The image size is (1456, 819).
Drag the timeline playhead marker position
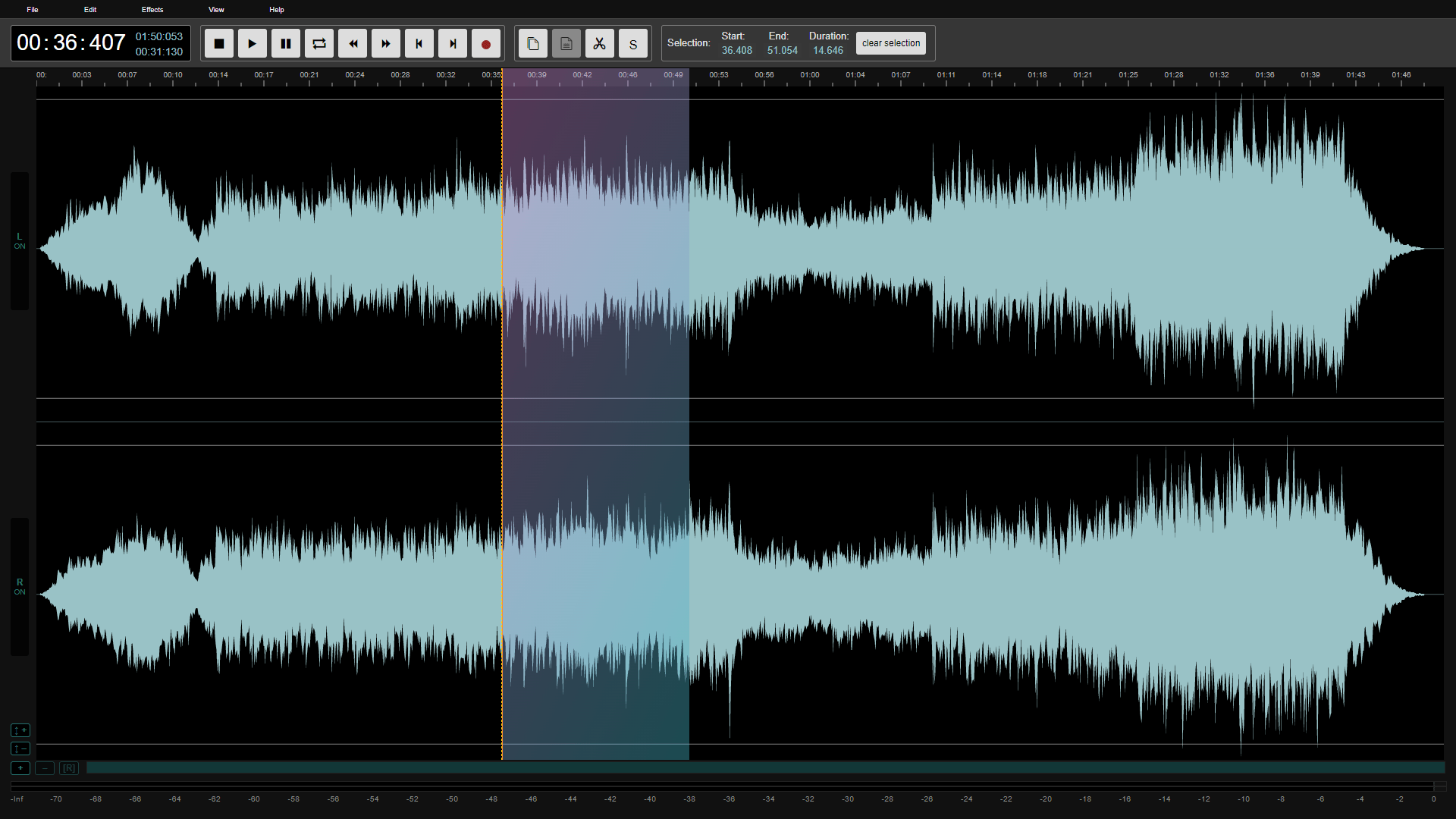501,75
